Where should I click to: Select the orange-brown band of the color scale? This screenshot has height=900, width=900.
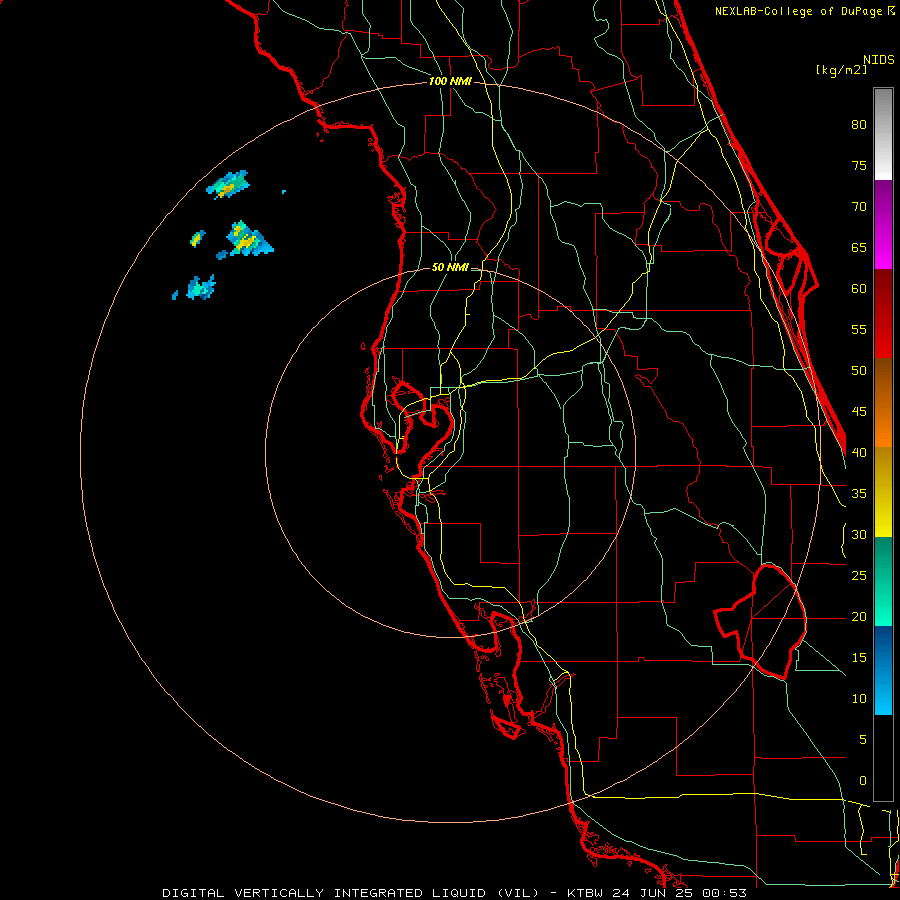[883, 402]
